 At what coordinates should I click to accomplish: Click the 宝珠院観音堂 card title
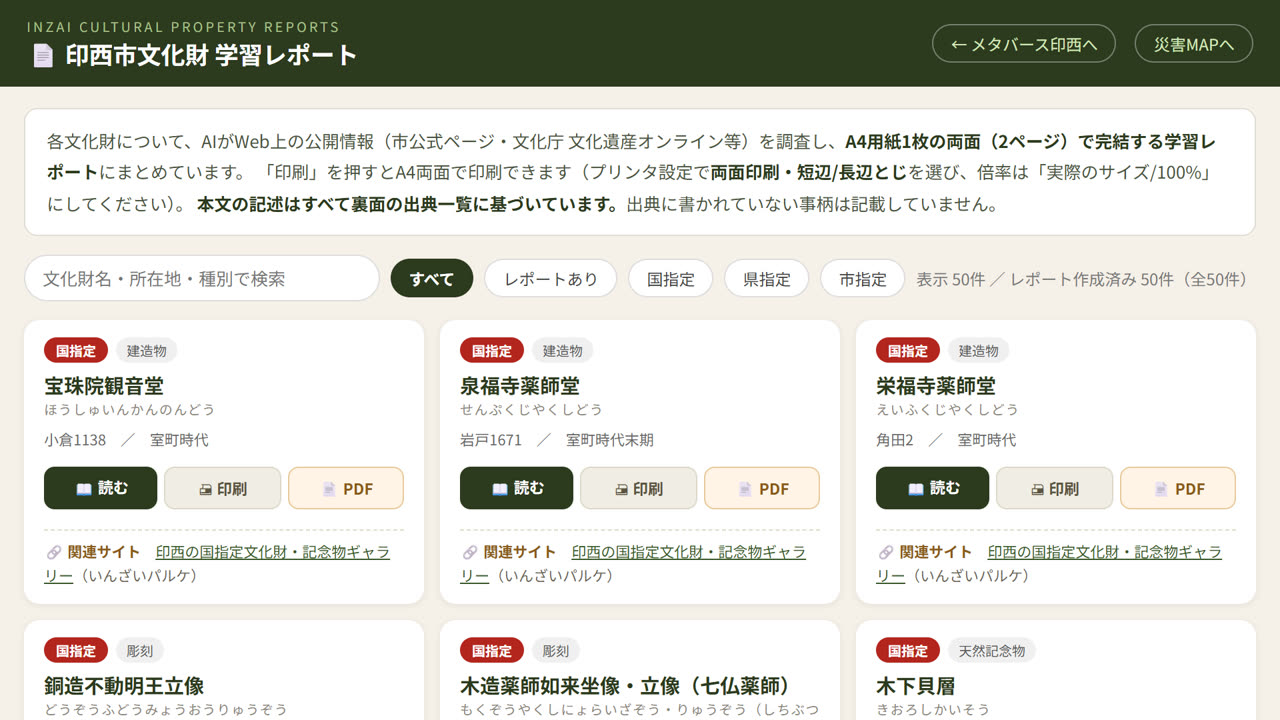pos(104,386)
